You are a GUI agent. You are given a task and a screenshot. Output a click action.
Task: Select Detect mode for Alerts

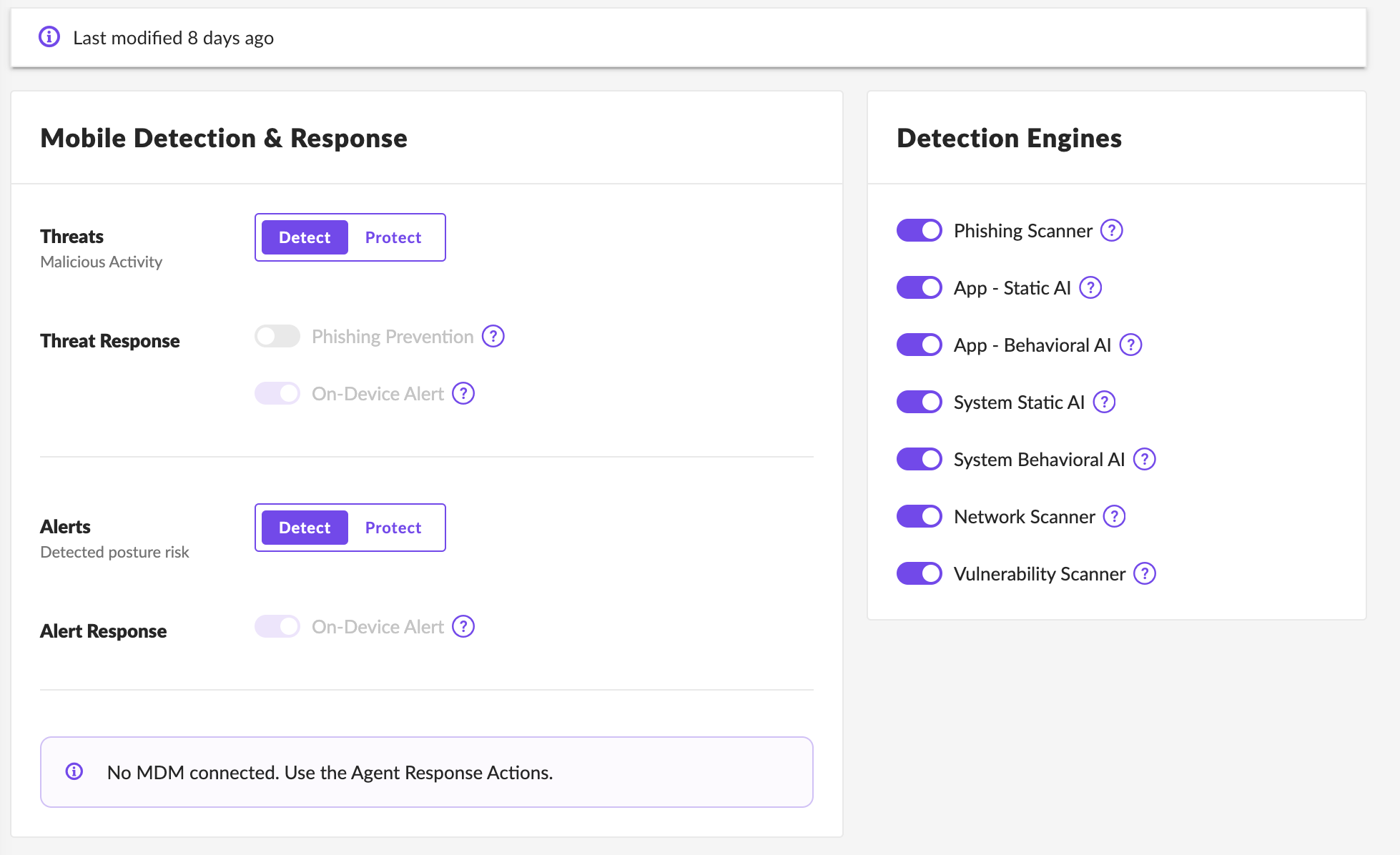(305, 528)
